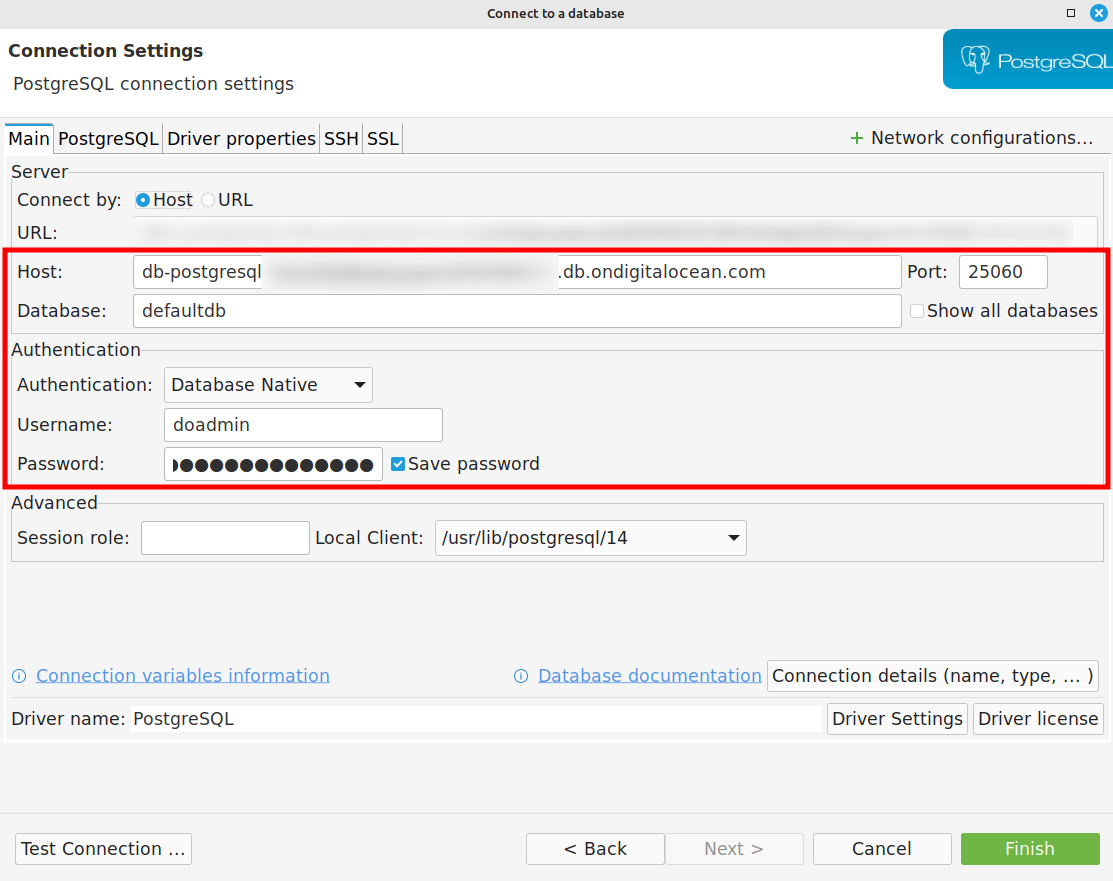Click the window maximize icon

pyautogui.click(x=1071, y=13)
